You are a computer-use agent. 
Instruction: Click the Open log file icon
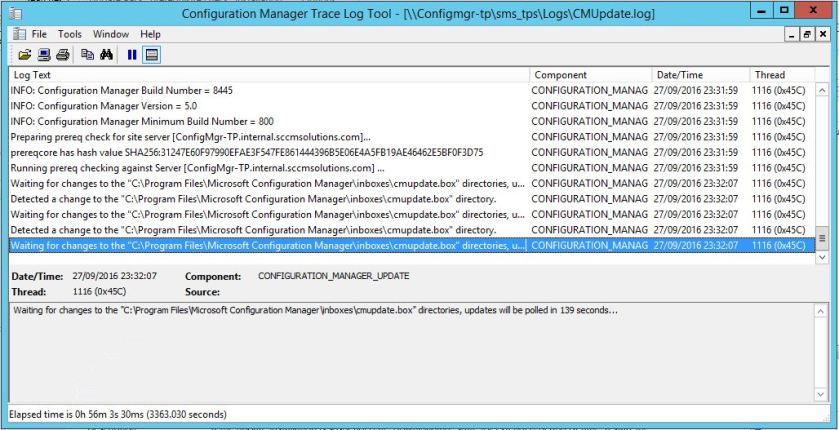(25, 54)
